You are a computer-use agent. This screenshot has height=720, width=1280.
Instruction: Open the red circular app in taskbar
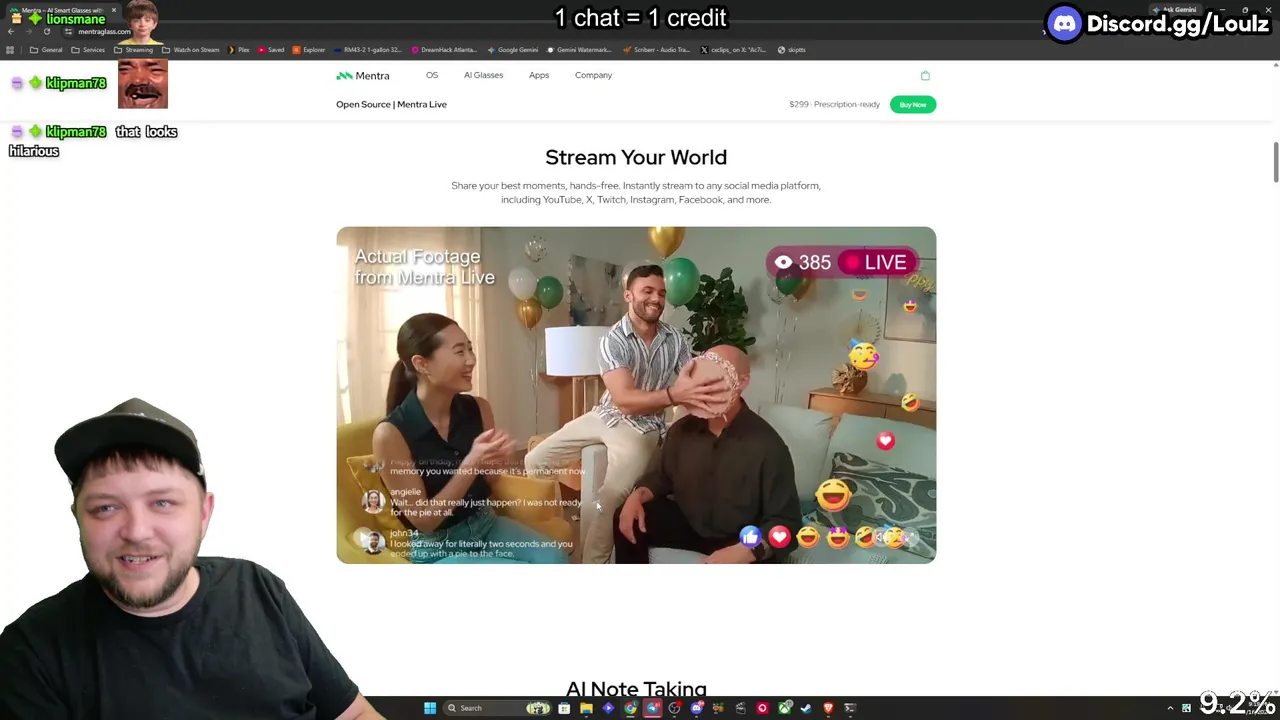coord(762,708)
